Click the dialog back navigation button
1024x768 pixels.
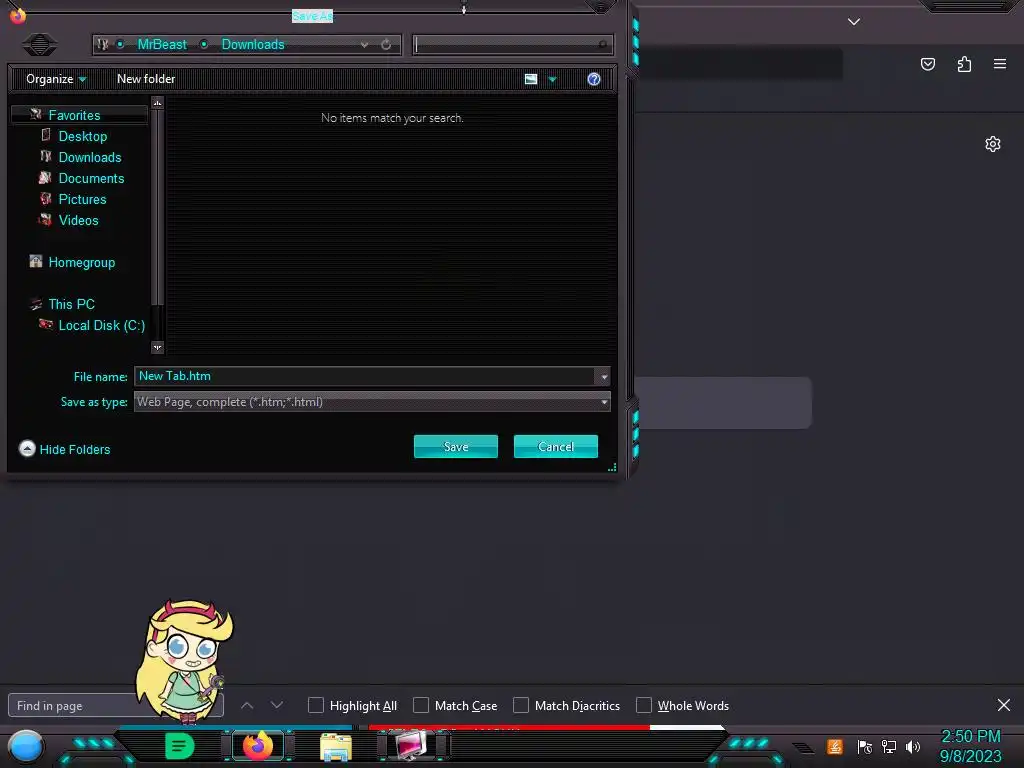40,44
